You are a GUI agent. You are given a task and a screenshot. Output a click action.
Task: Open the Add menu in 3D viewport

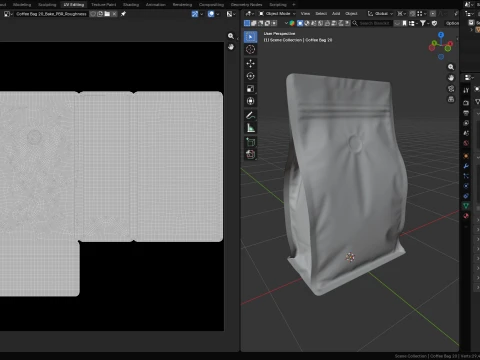pyautogui.click(x=336, y=14)
